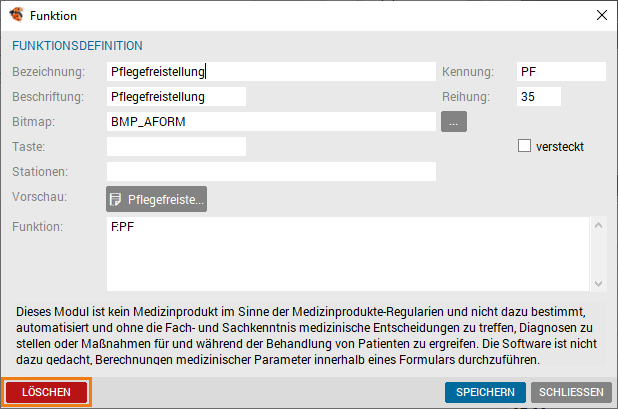Save changes with SPEICHERN button

tap(485, 392)
